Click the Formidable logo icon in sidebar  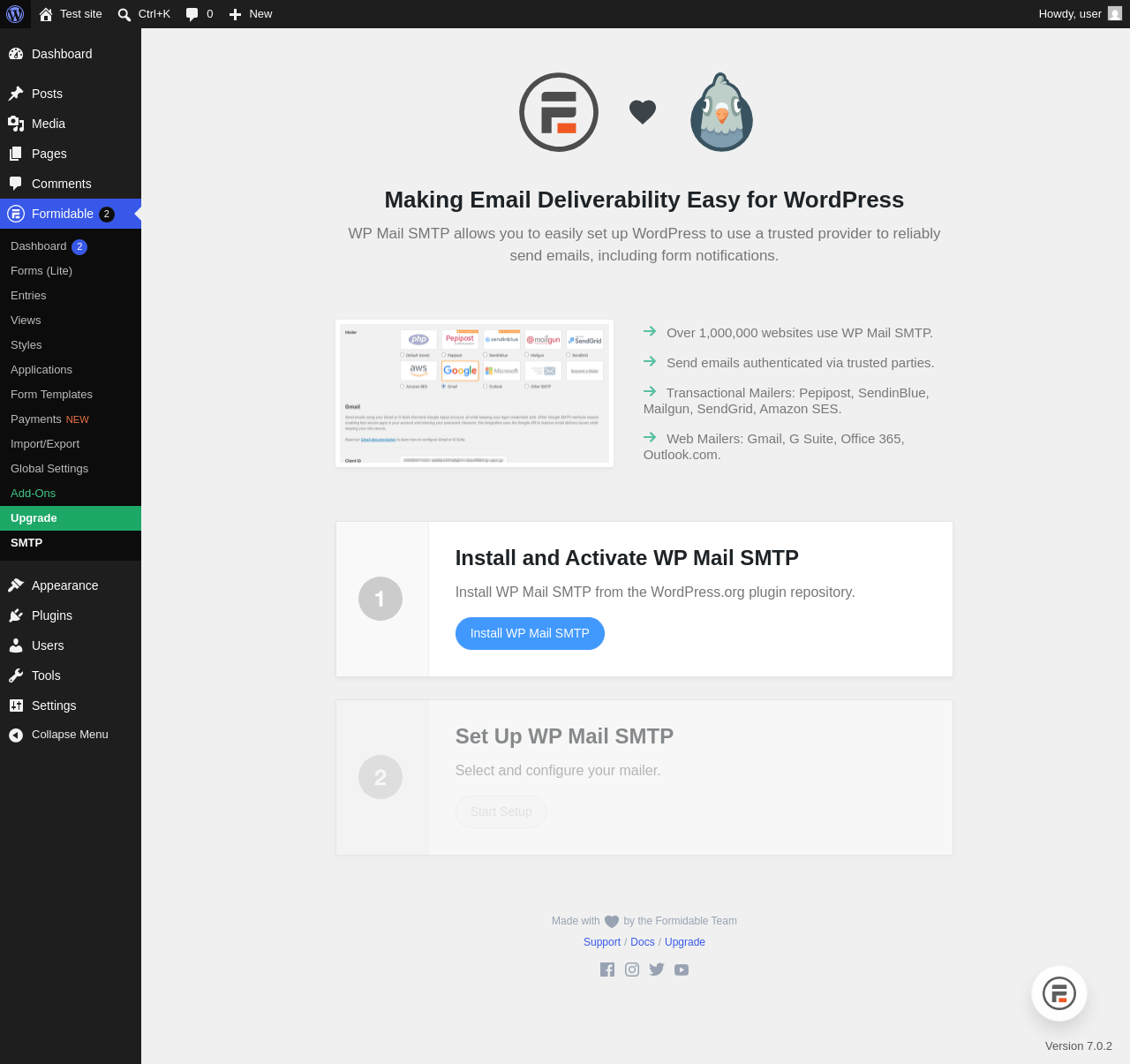point(16,214)
